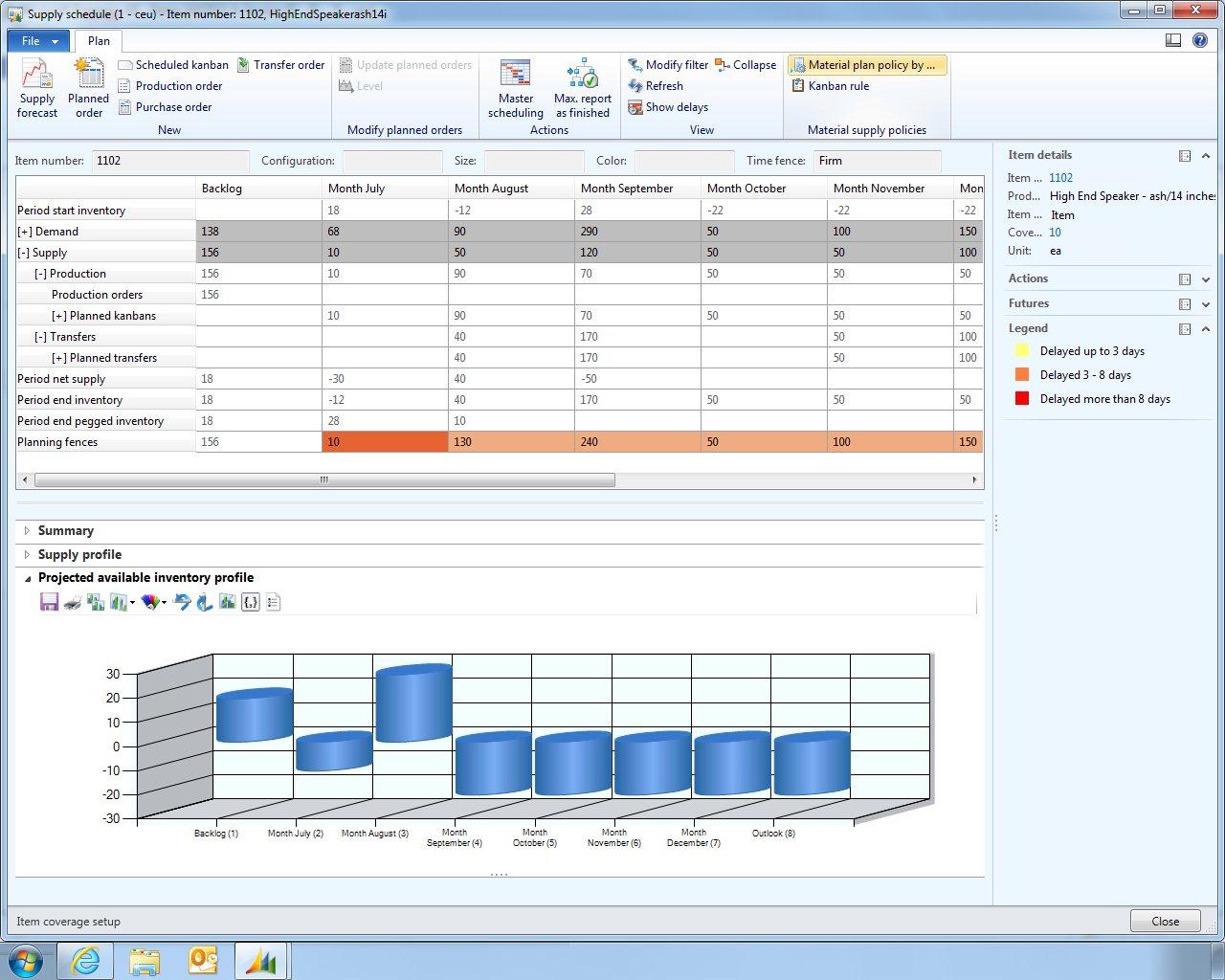The width and height of the screenshot is (1225, 980).
Task: Open item number 1102 link
Action: click(x=1060, y=178)
